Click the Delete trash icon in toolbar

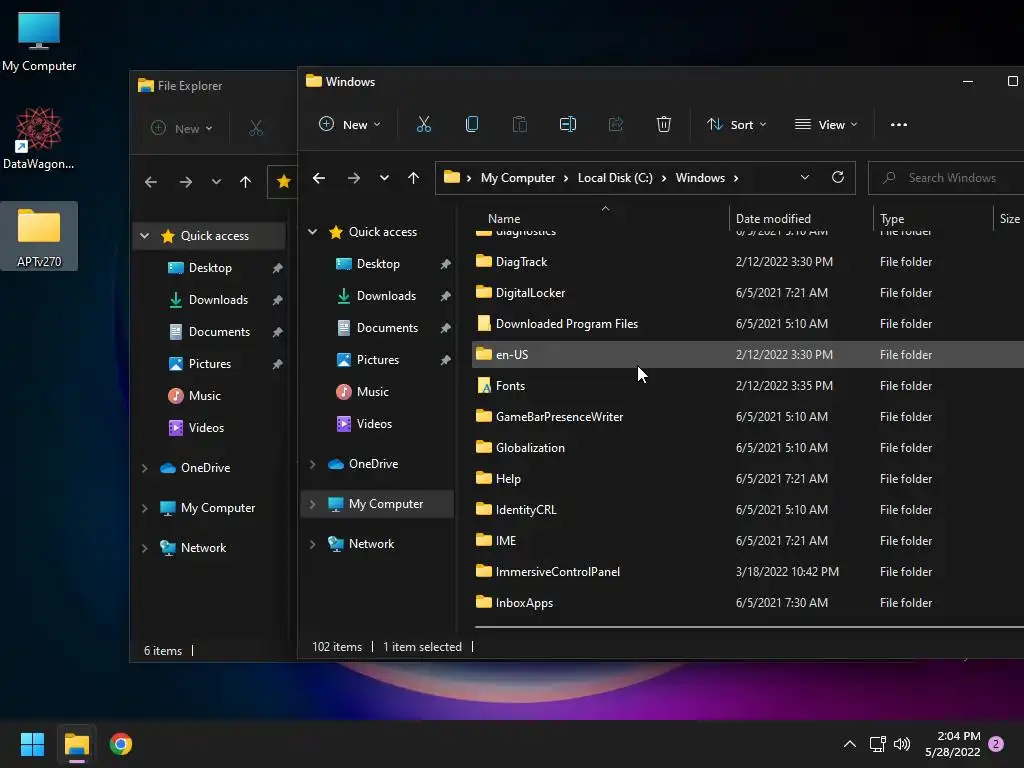click(x=664, y=124)
